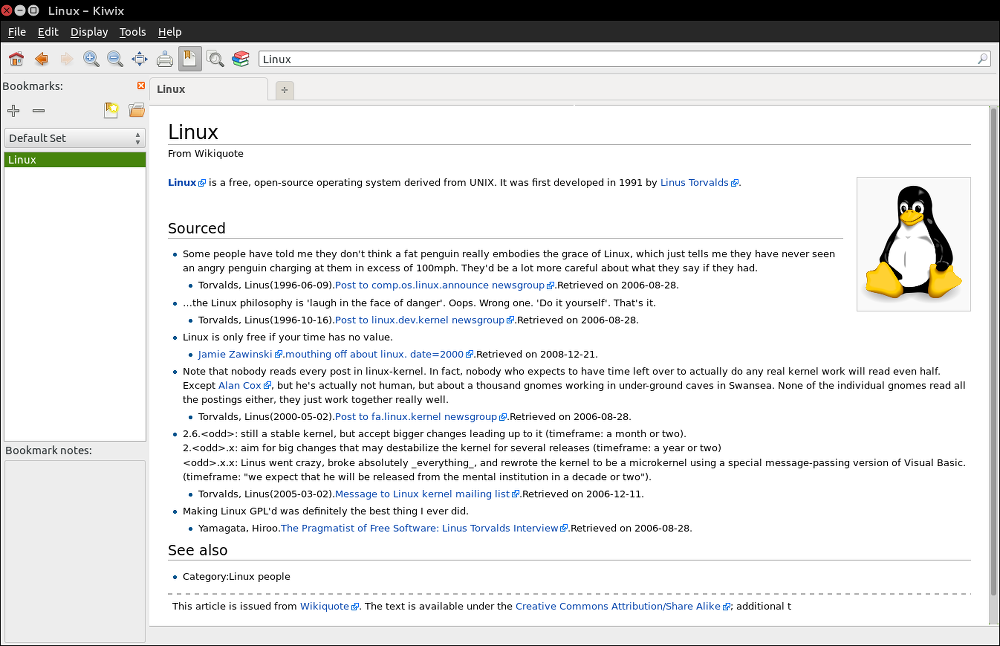
Task: Click the search field containing Linux
Action: click(x=615, y=59)
